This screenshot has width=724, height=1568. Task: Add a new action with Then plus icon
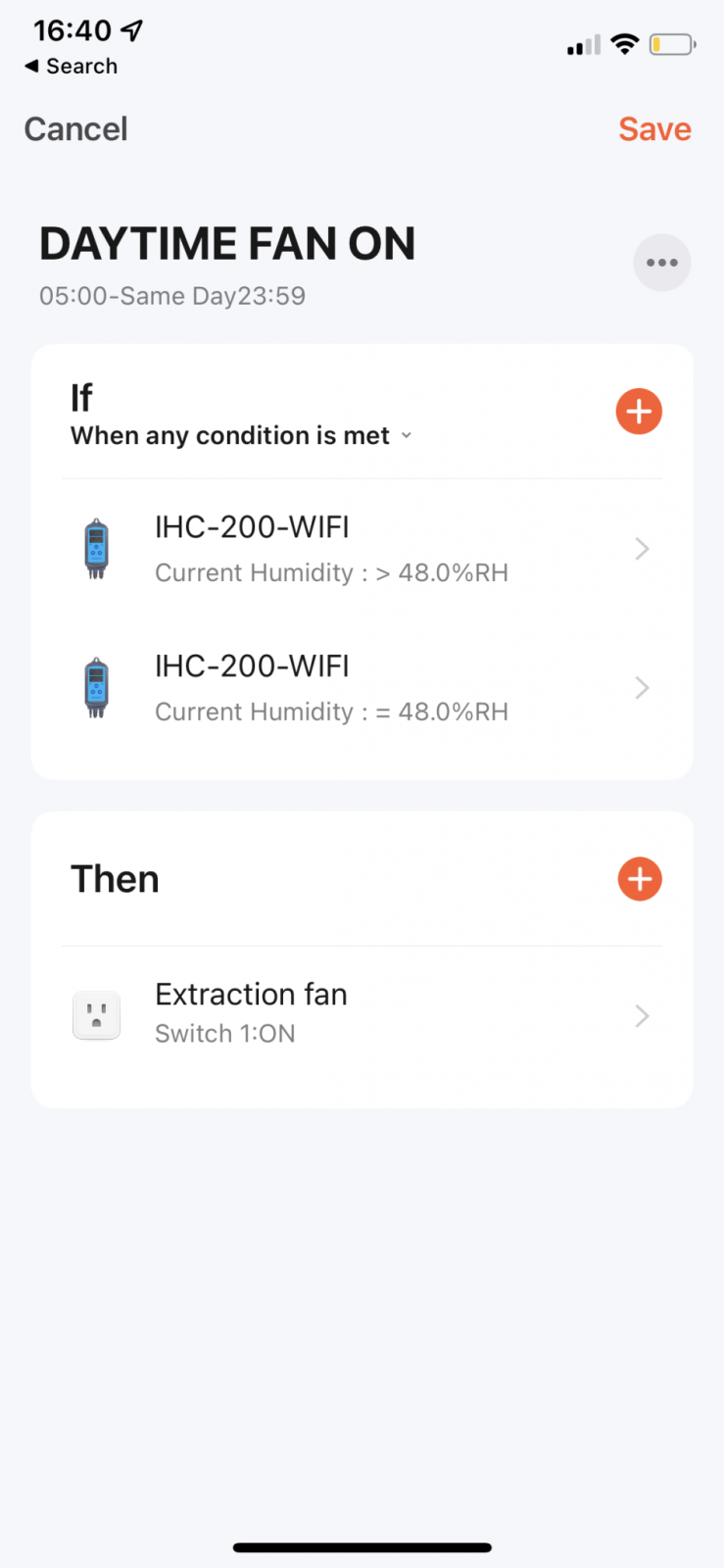640,879
